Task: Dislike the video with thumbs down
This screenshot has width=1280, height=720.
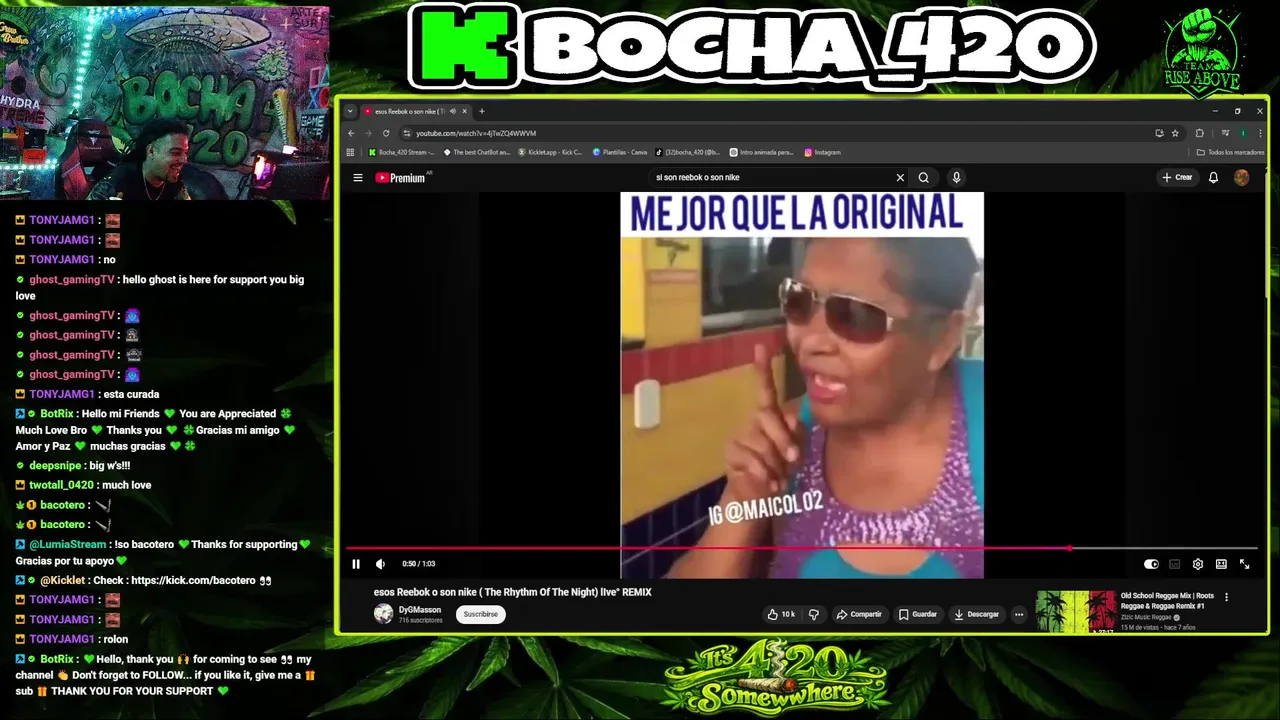Action: [x=814, y=614]
